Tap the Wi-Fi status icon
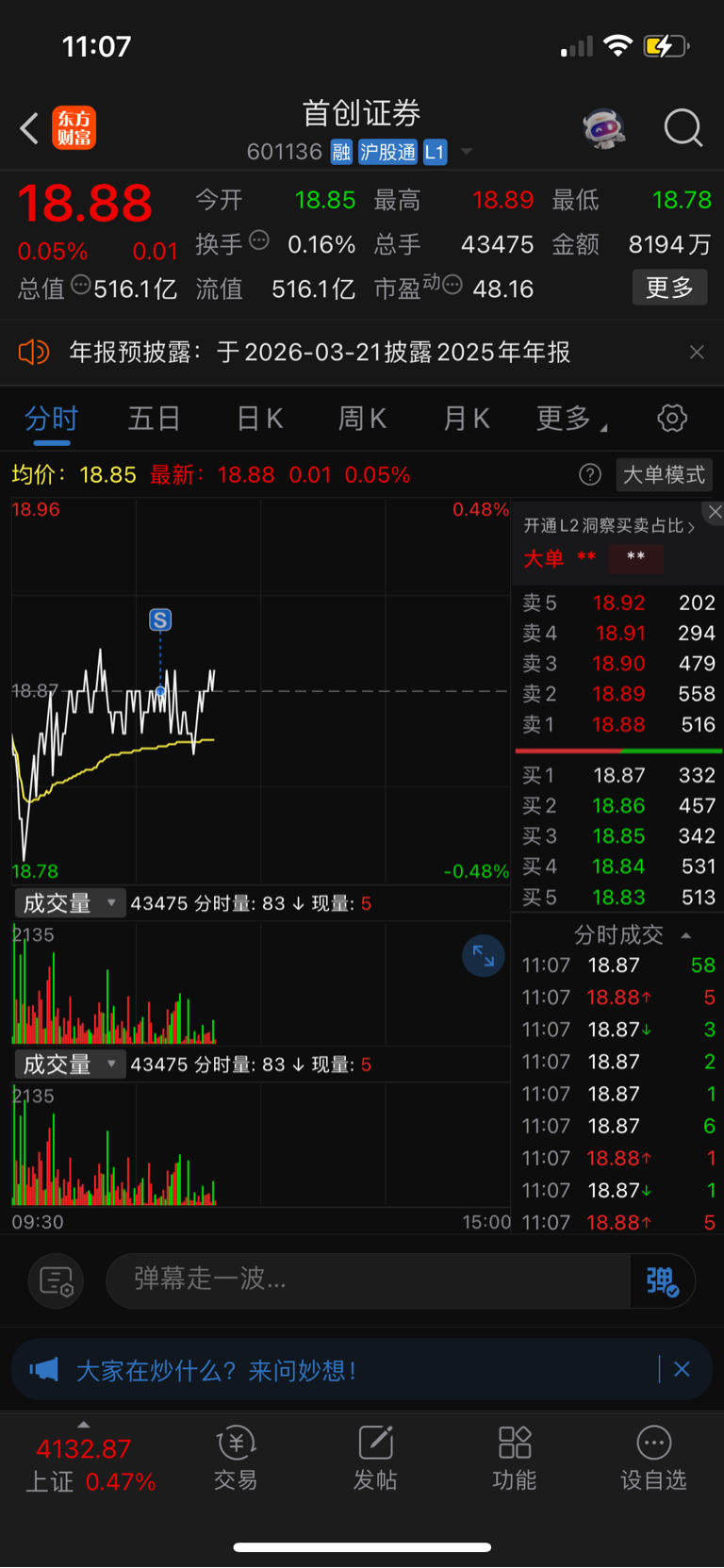The height and width of the screenshot is (1568, 724). (x=618, y=45)
